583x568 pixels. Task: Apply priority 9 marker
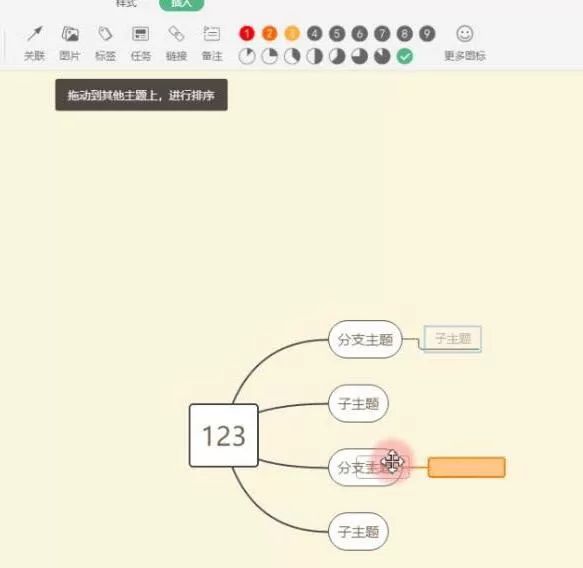[427, 34]
